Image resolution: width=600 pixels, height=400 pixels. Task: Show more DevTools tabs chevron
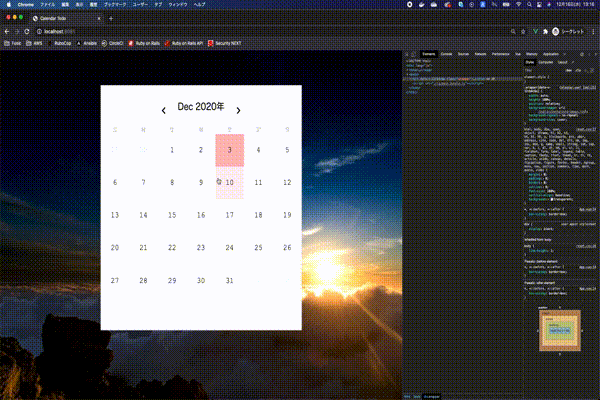[564, 54]
